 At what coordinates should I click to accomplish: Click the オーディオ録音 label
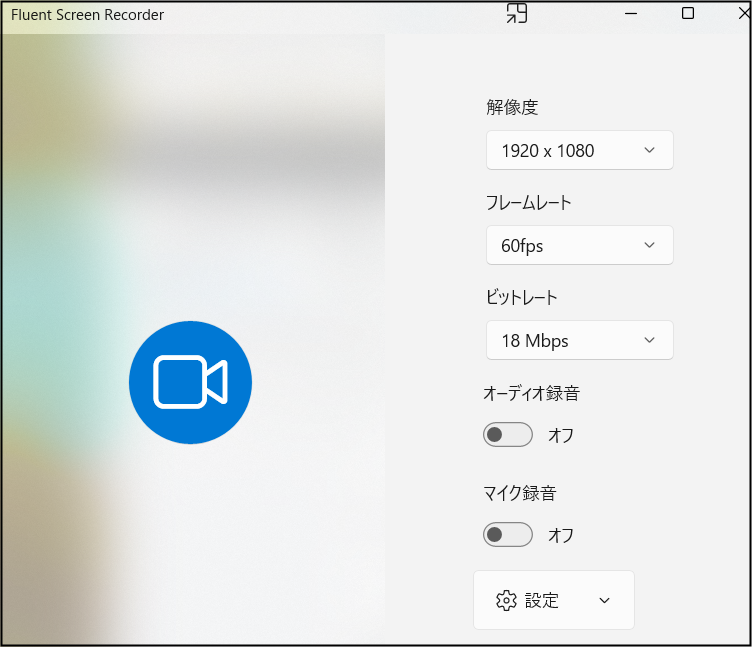[x=531, y=393]
